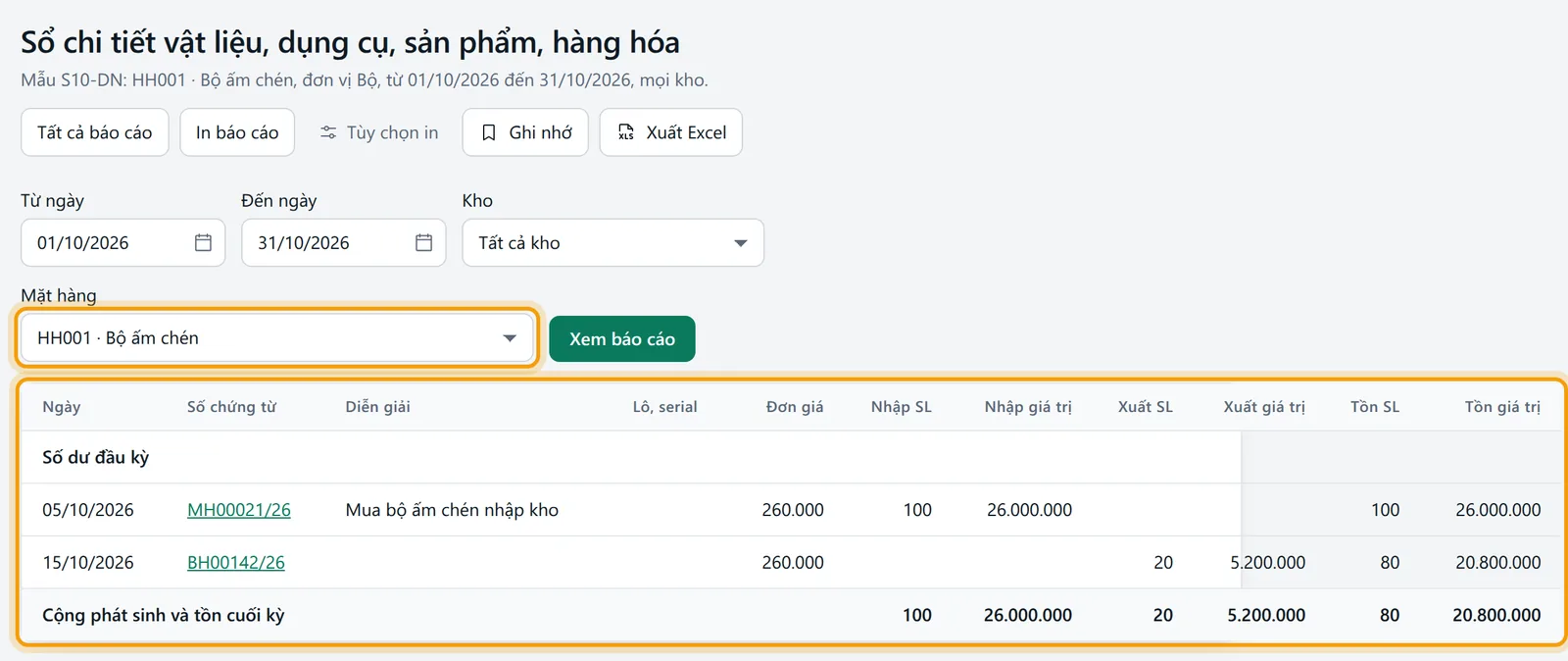
Task: Open voucher link BH00142/26
Action: click(x=236, y=563)
